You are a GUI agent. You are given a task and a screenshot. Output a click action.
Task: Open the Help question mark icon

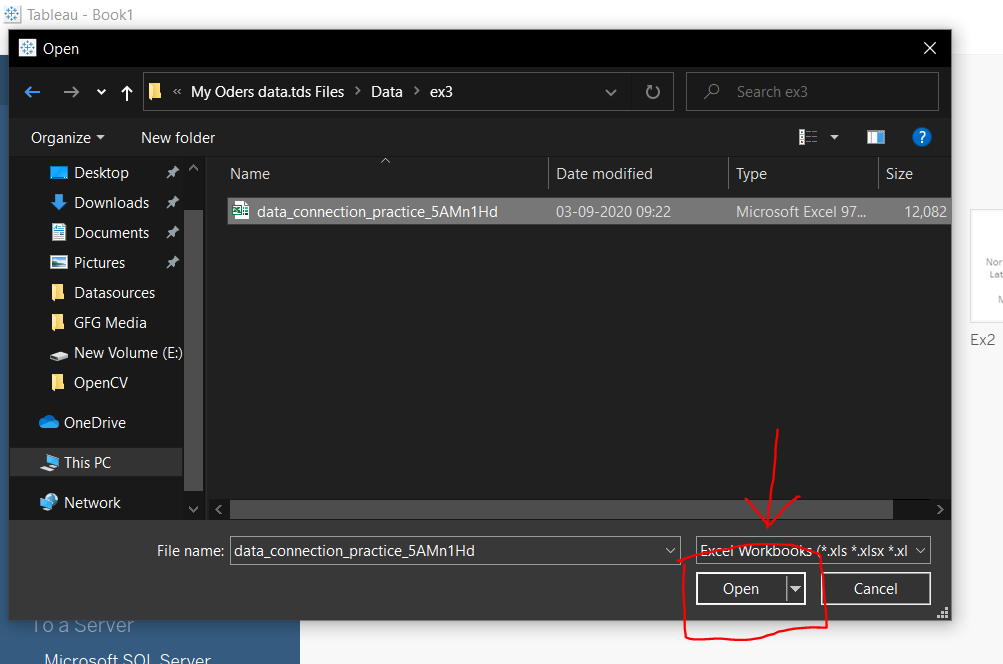point(922,137)
